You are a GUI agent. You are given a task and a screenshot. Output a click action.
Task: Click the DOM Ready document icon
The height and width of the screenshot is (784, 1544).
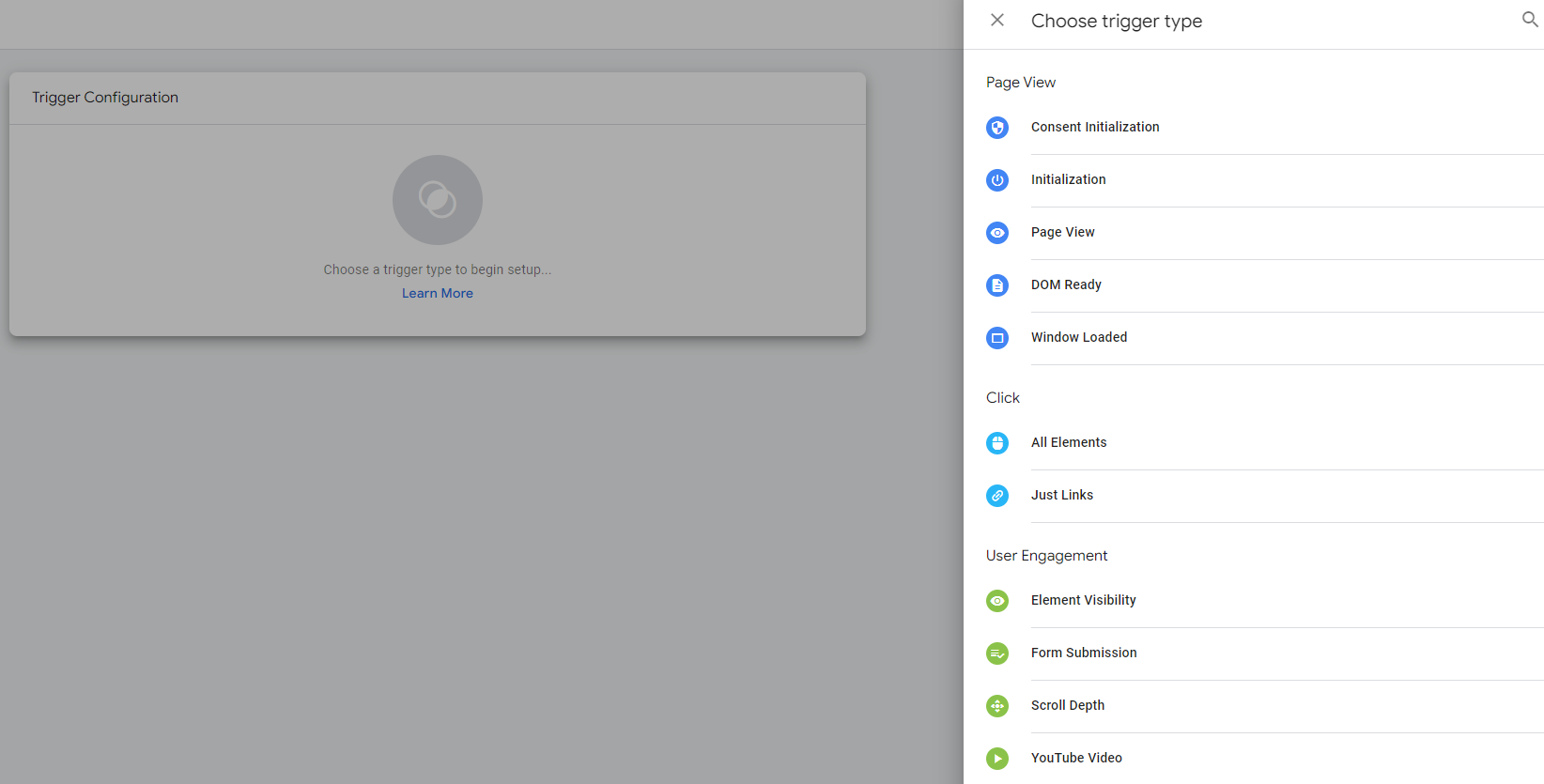click(x=997, y=285)
